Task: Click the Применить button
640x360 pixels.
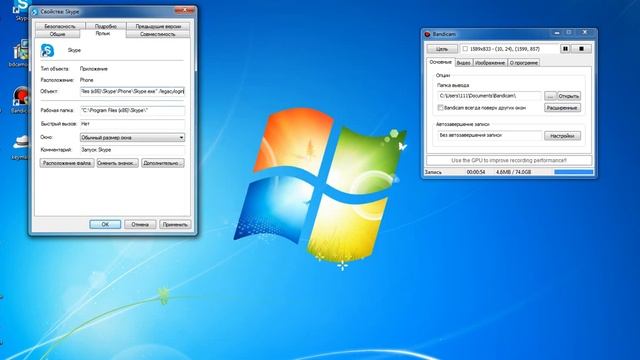Action: 175,224
